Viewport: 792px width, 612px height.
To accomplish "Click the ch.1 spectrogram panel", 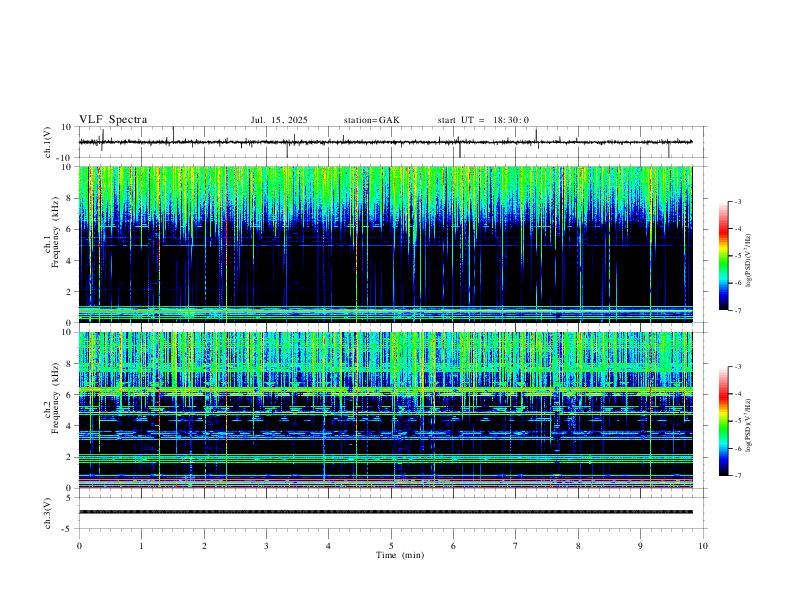I will [386, 244].
